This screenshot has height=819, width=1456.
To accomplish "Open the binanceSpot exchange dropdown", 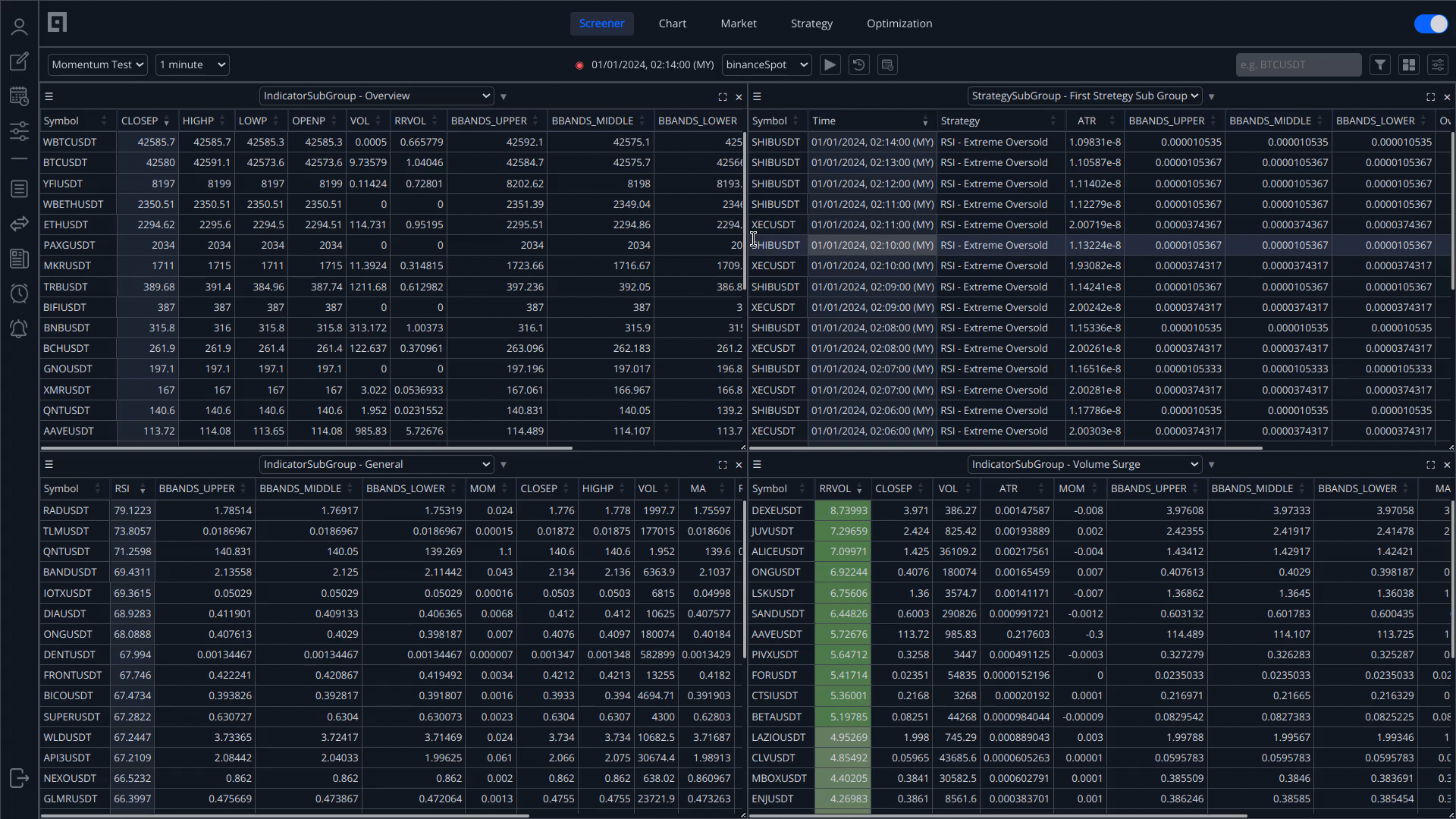I will 767,65.
